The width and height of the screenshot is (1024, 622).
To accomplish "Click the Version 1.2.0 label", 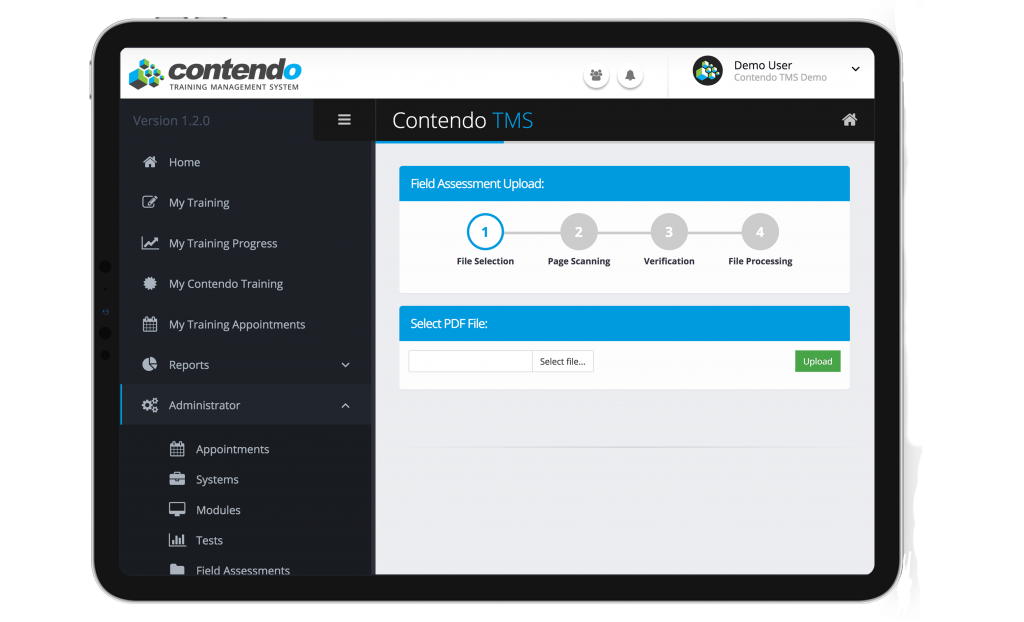I will [171, 121].
